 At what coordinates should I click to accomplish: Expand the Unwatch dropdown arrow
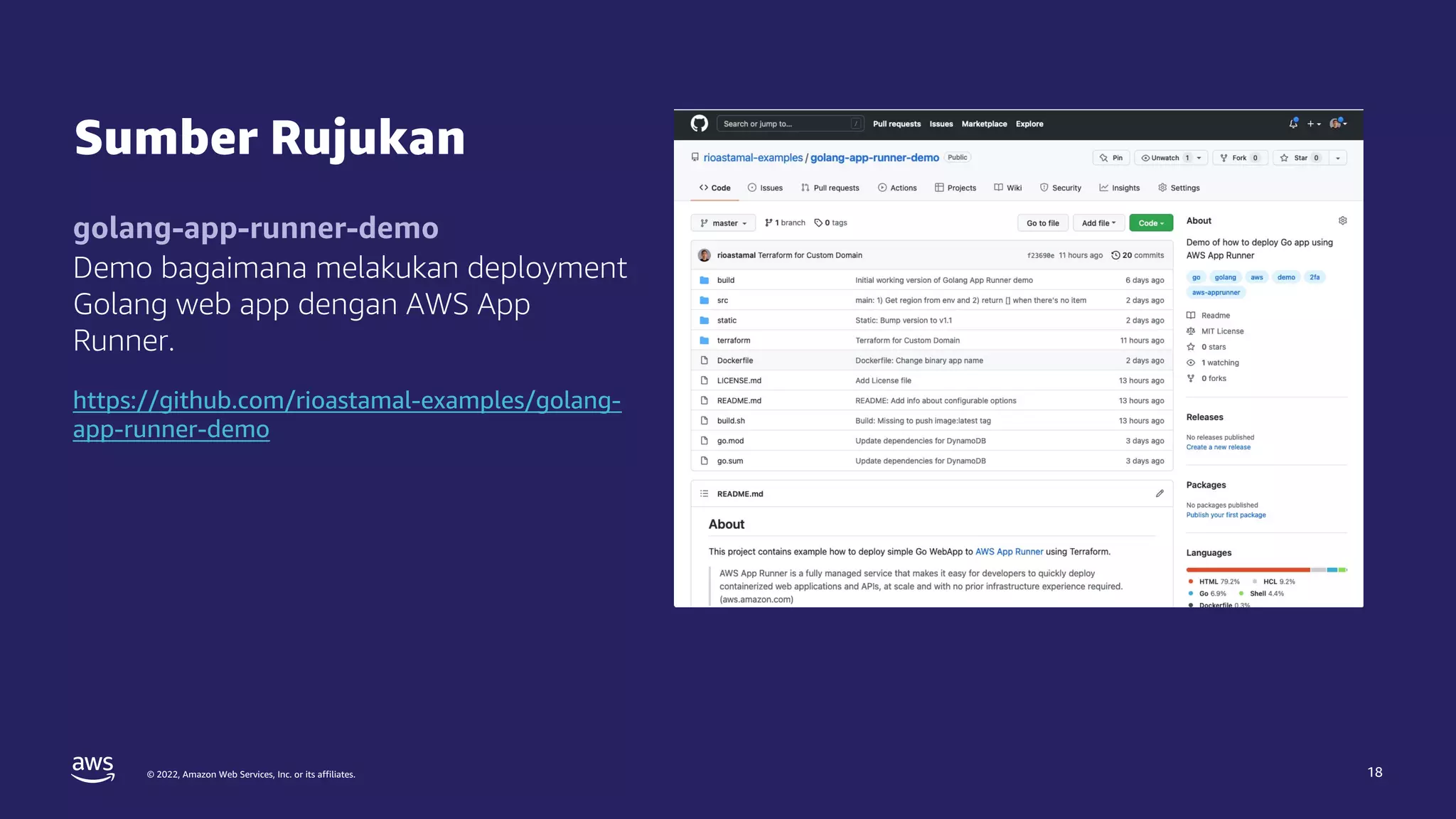coord(1199,158)
